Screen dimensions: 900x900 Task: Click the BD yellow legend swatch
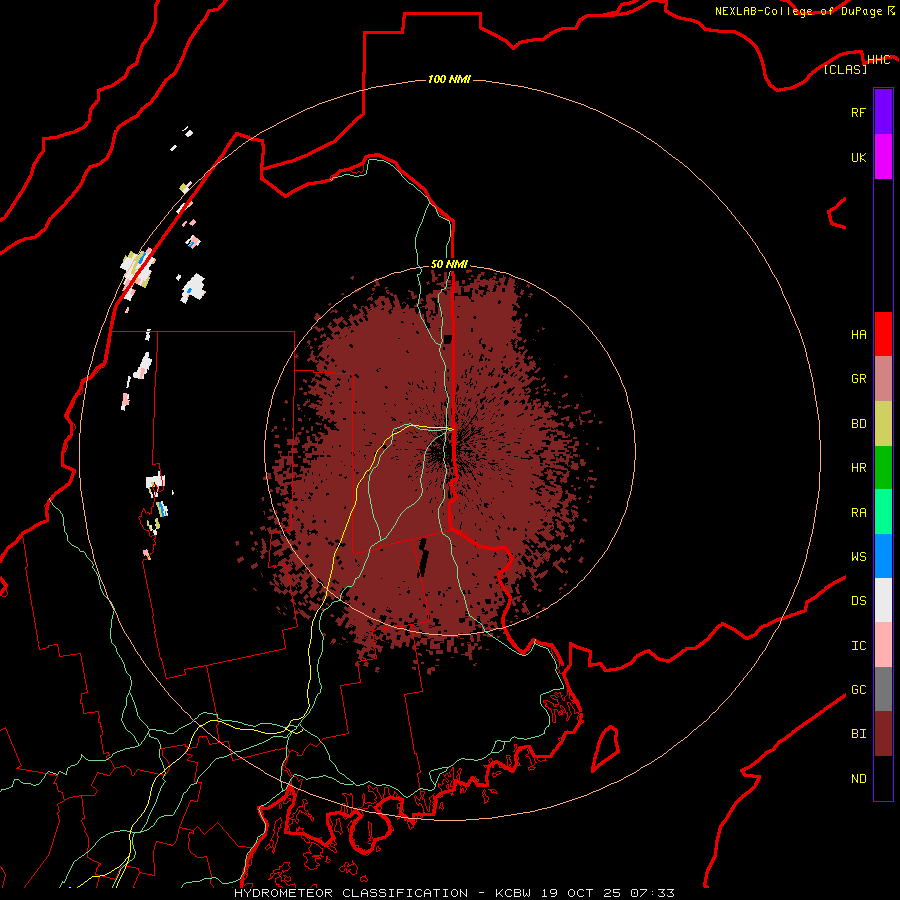click(x=883, y=424)
